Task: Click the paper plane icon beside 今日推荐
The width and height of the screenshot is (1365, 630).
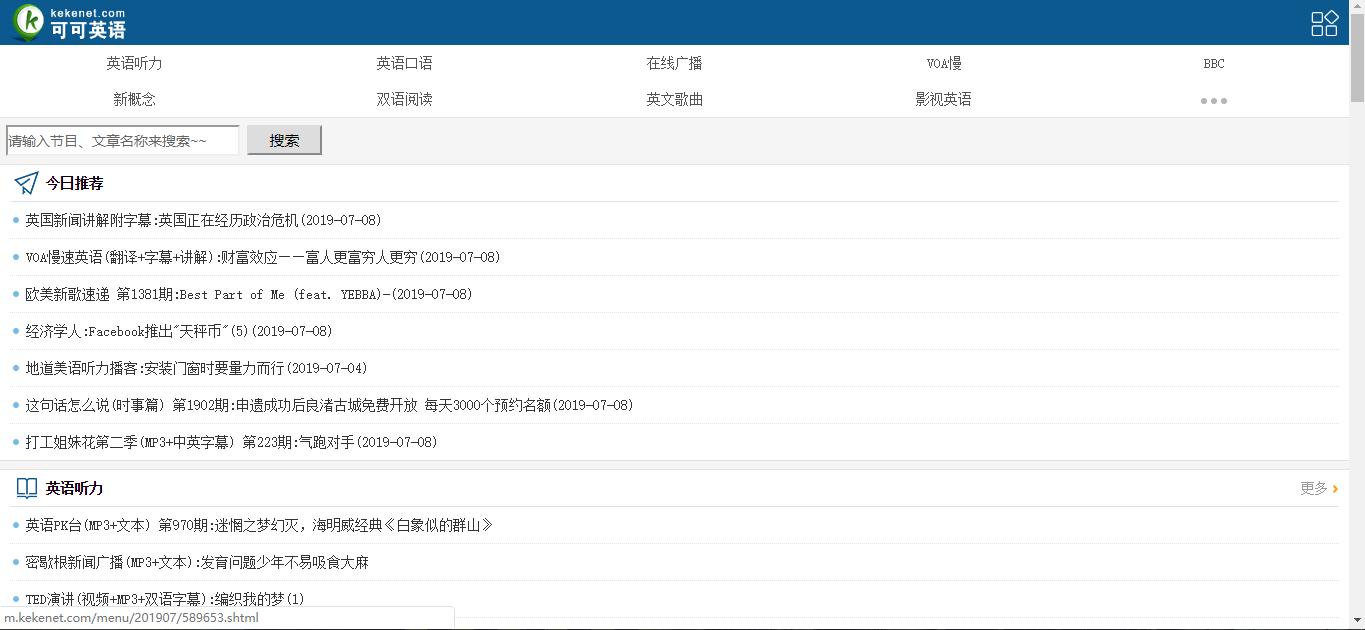Action: click(24, 183)
